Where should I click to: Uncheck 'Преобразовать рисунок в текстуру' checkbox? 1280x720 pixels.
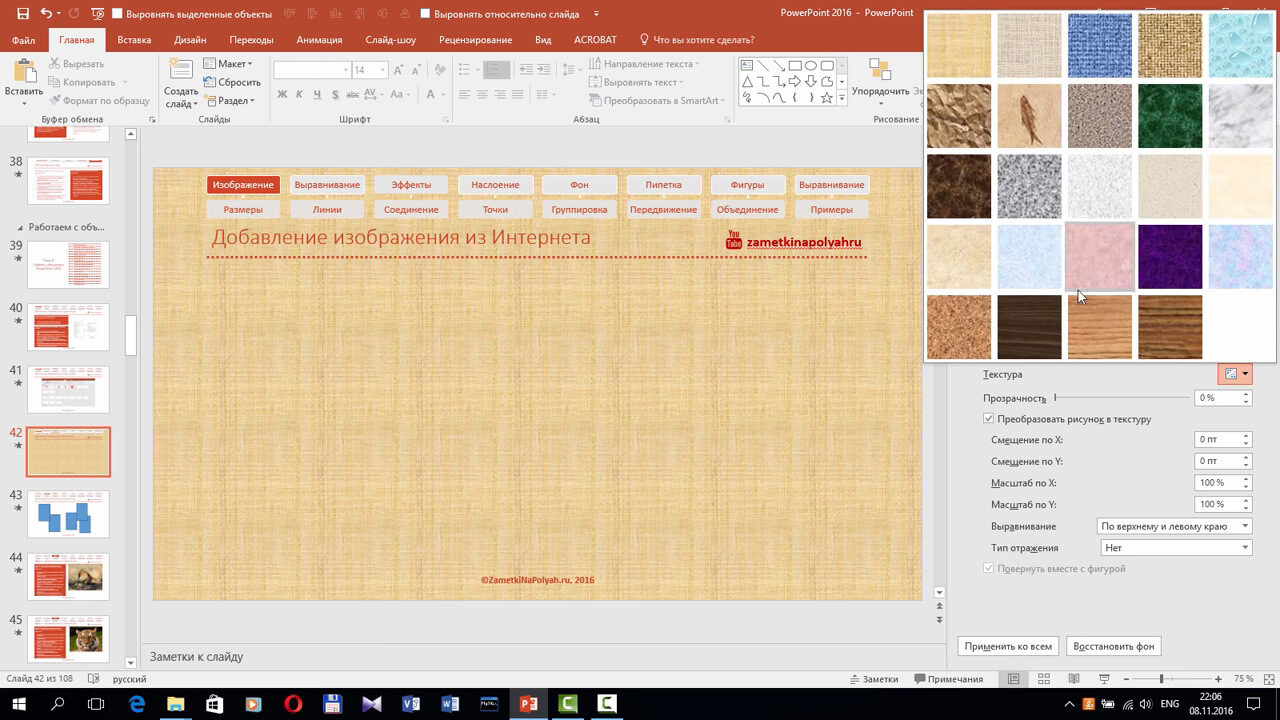989,419
